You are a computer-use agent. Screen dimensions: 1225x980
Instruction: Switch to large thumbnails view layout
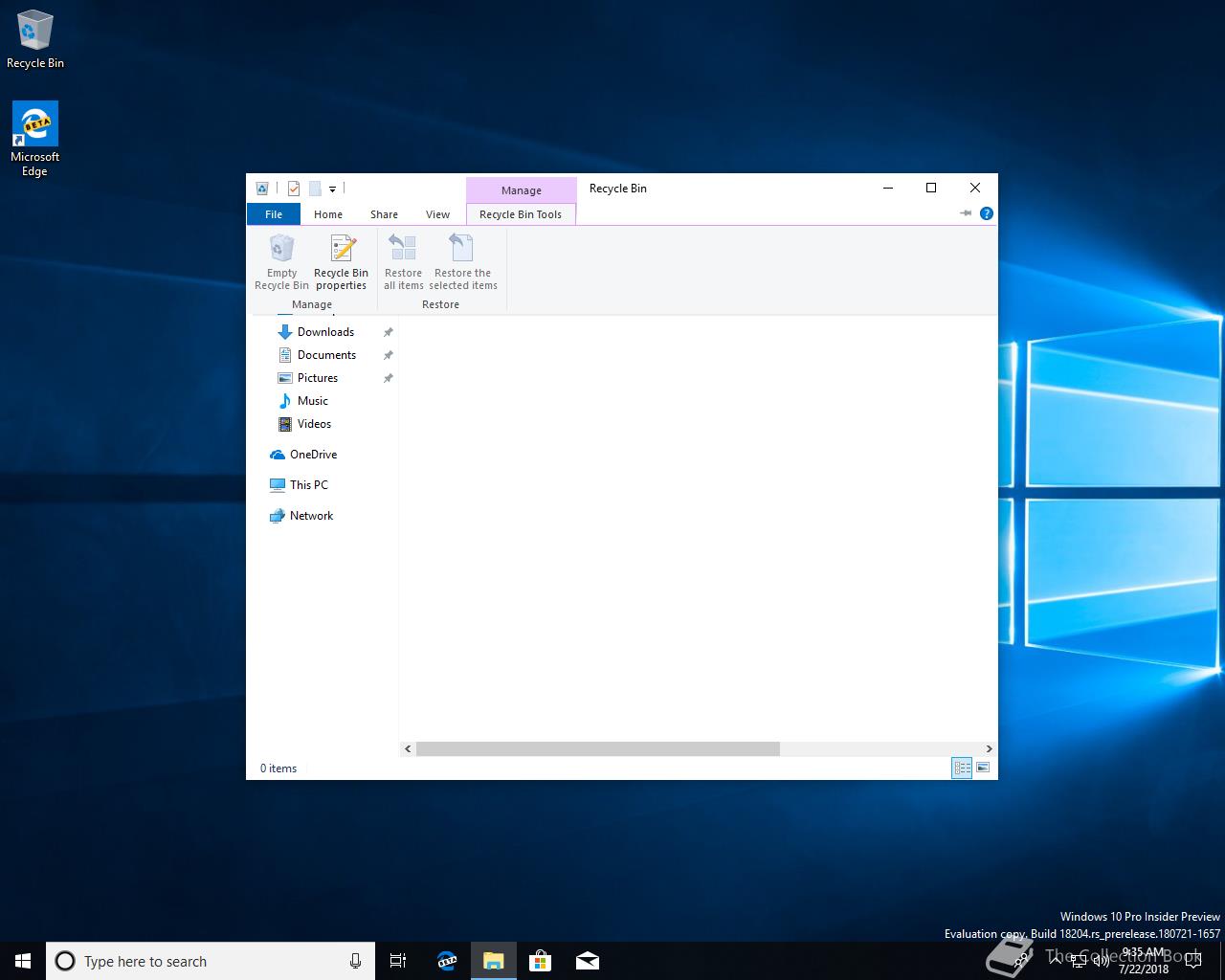point(983,768)
